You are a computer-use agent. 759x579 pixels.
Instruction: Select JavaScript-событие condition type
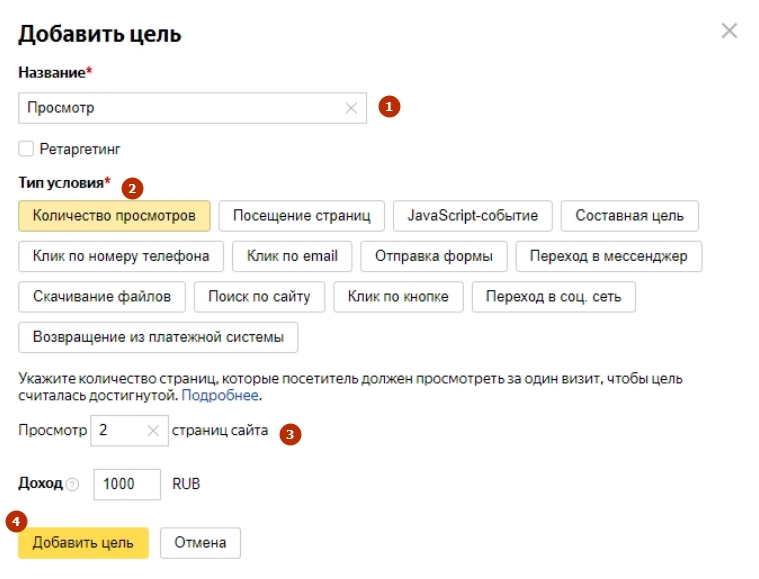[x=472, y=216]
